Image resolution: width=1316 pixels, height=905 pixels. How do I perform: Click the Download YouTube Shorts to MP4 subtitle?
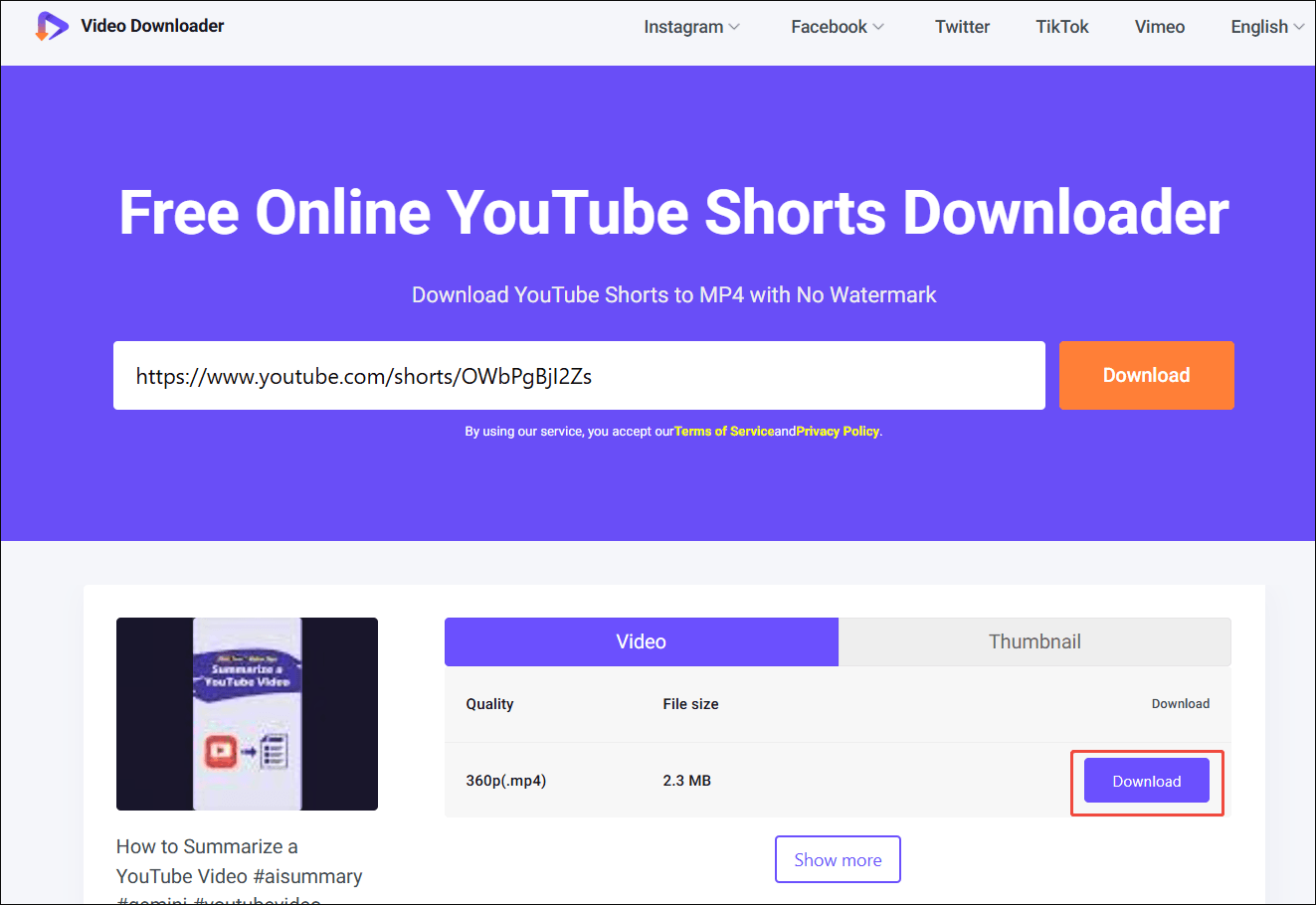pos(674,294)
